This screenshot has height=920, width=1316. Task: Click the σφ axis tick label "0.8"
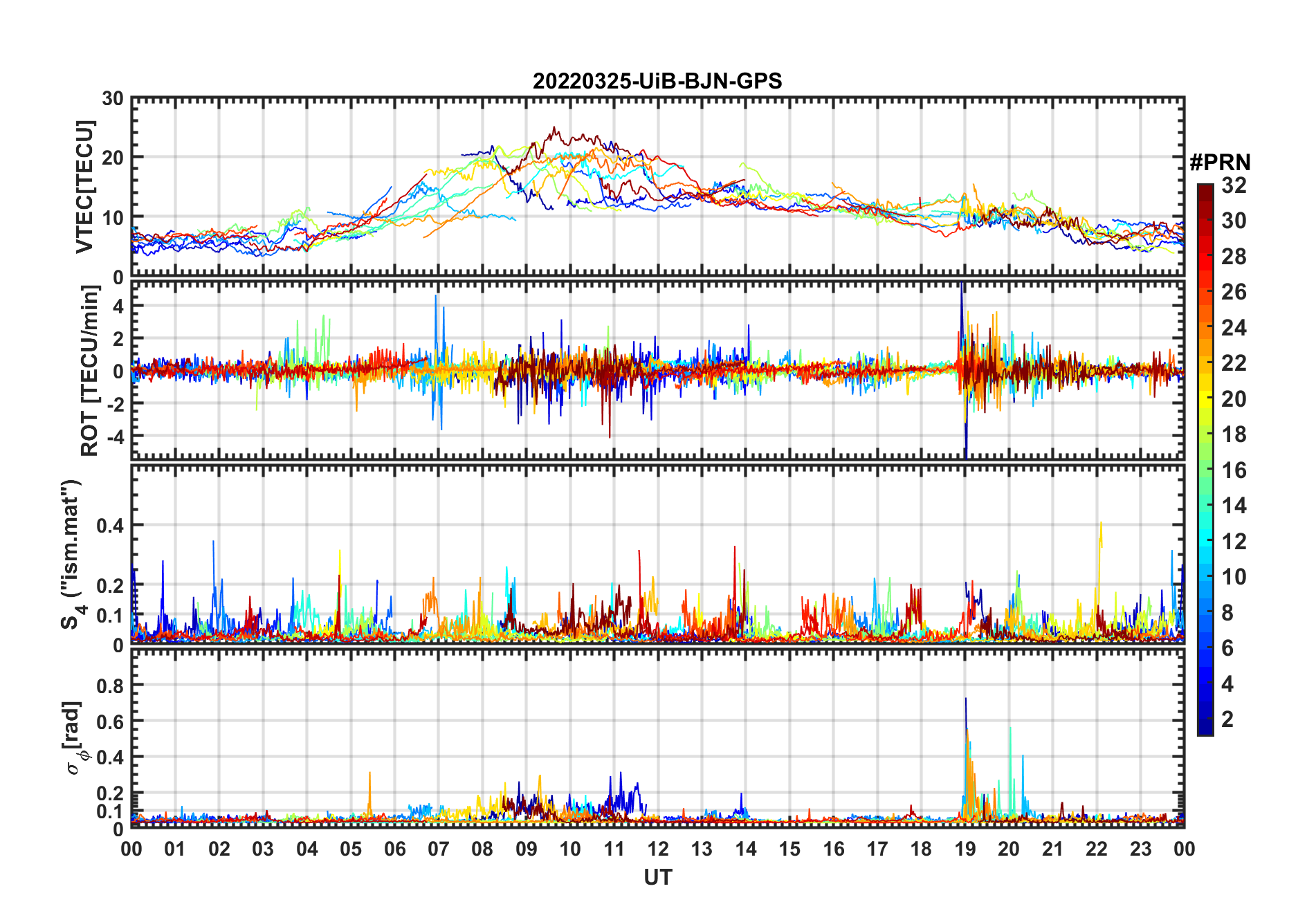(x=110, y=686)
